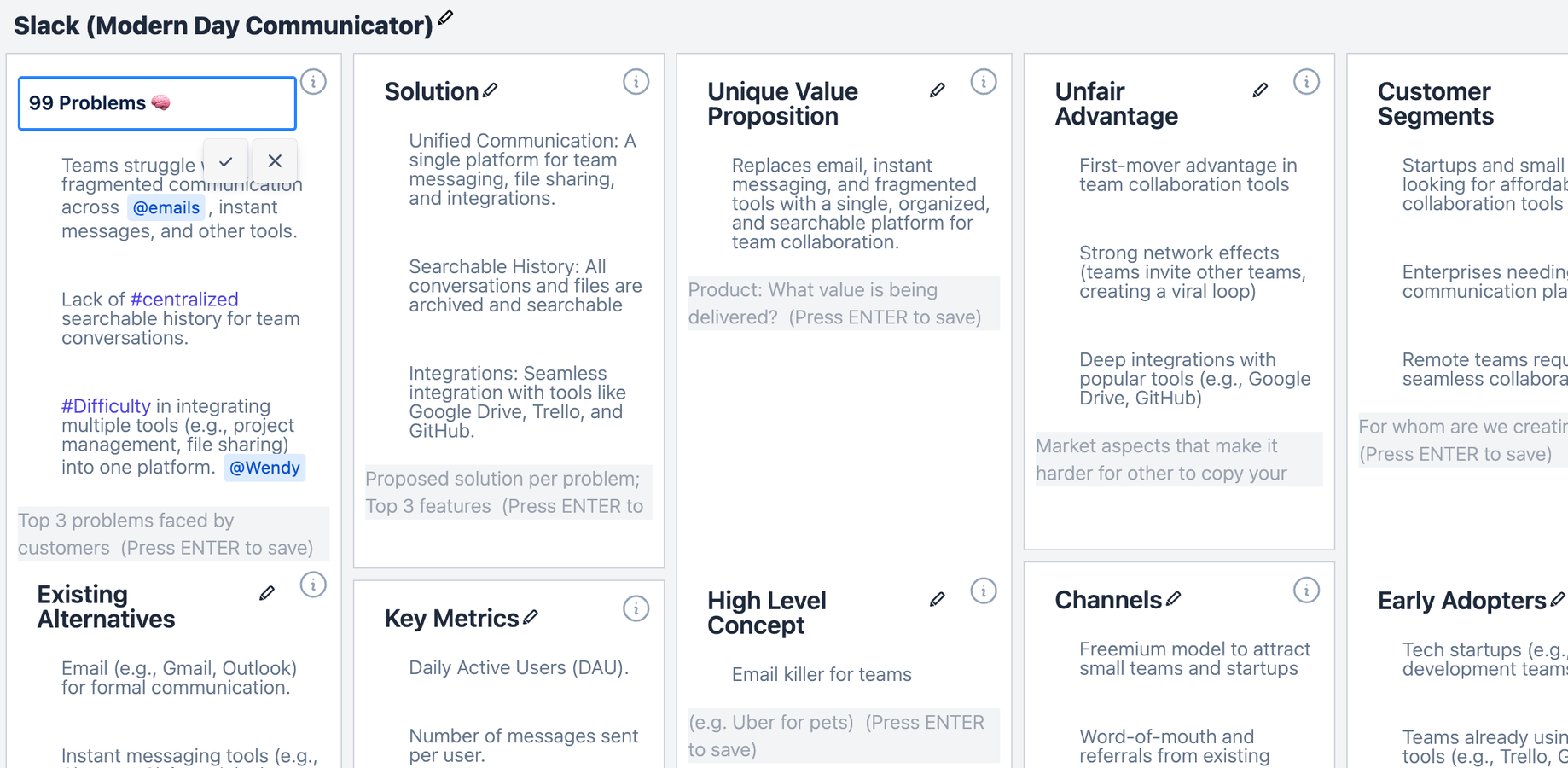Select 'Startups and small' customer segment item

pos(1484,184)
